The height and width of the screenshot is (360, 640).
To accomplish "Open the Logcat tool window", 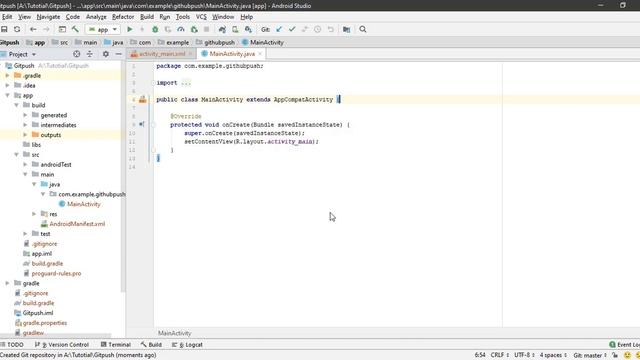I will [187, 344].
